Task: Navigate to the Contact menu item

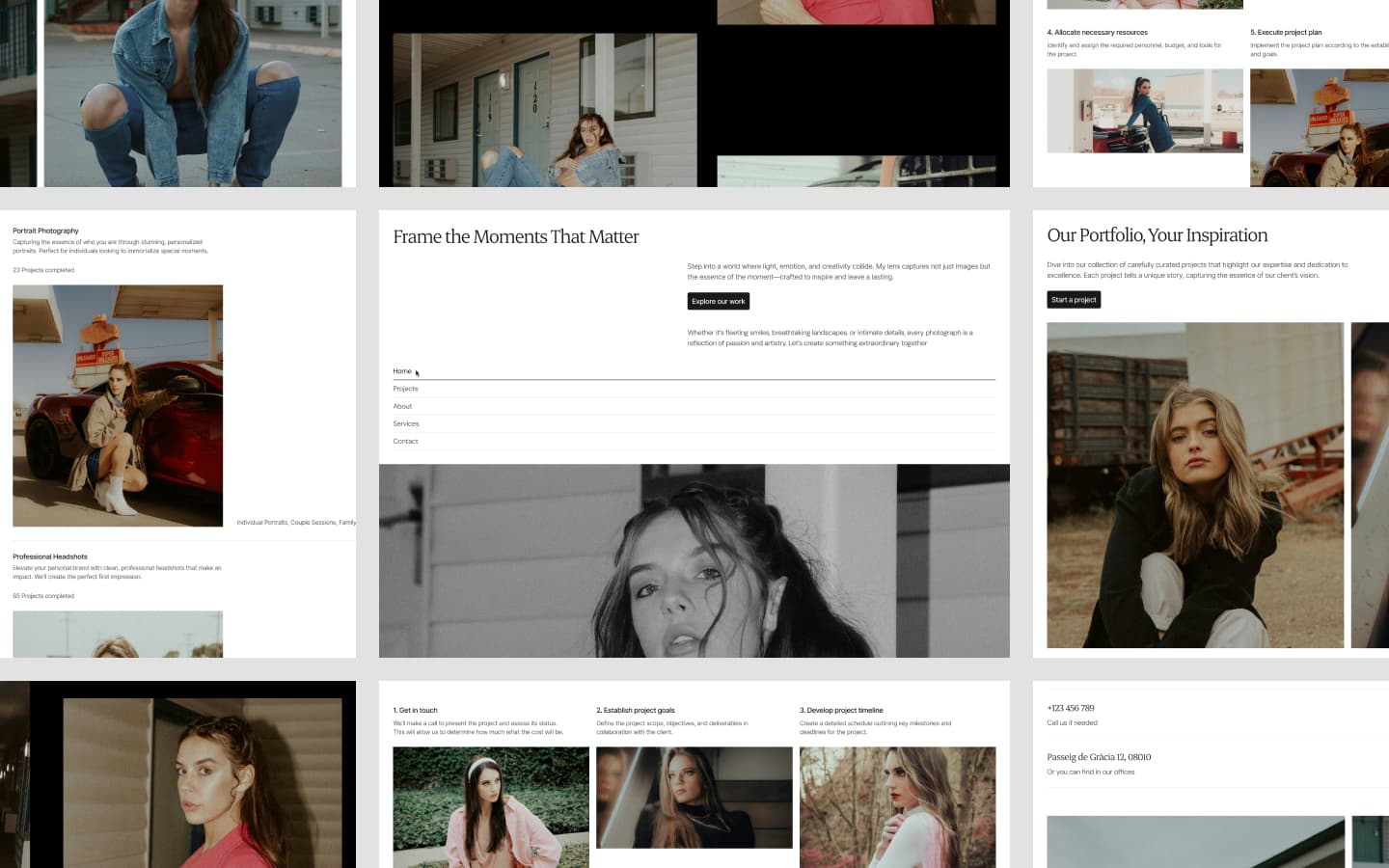Action: coord(405,441)
